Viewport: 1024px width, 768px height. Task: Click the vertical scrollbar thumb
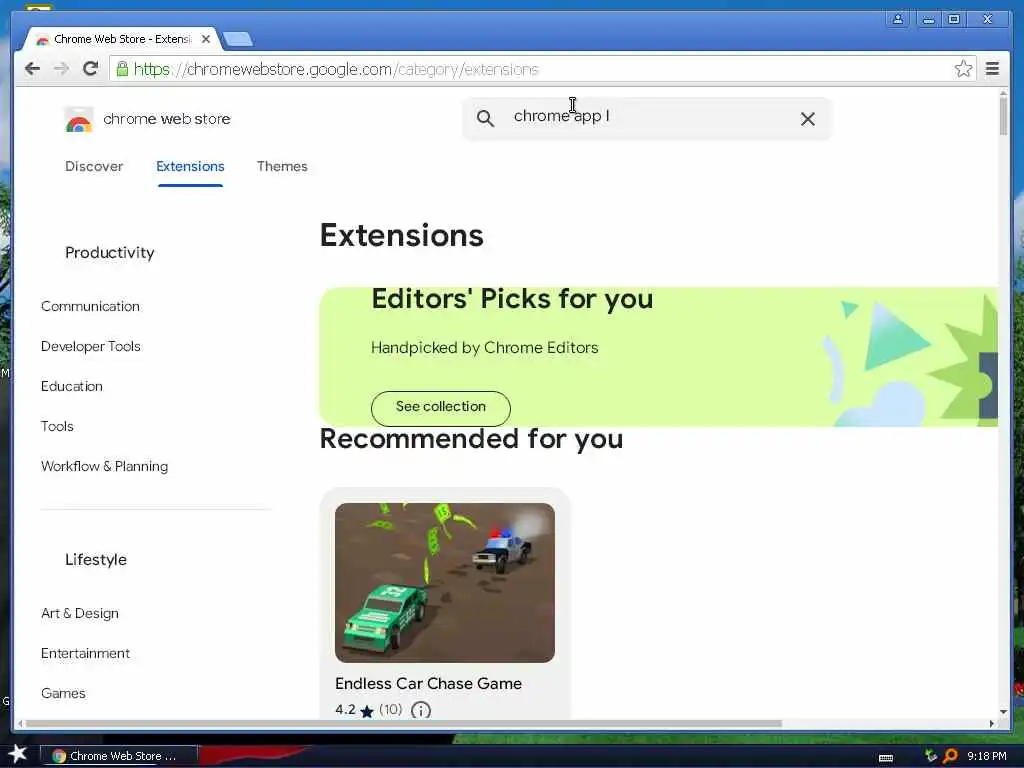pyautogui.click(x=1003, y=116)
